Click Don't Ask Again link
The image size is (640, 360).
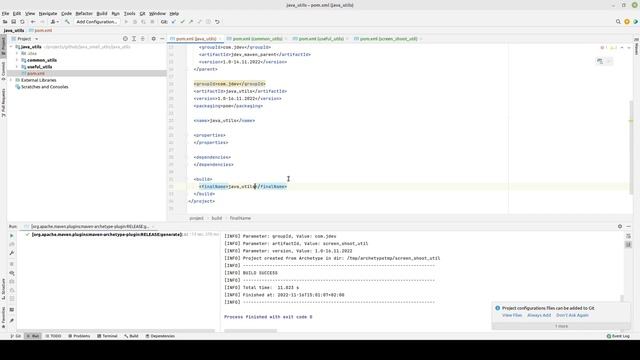point(572,315)
